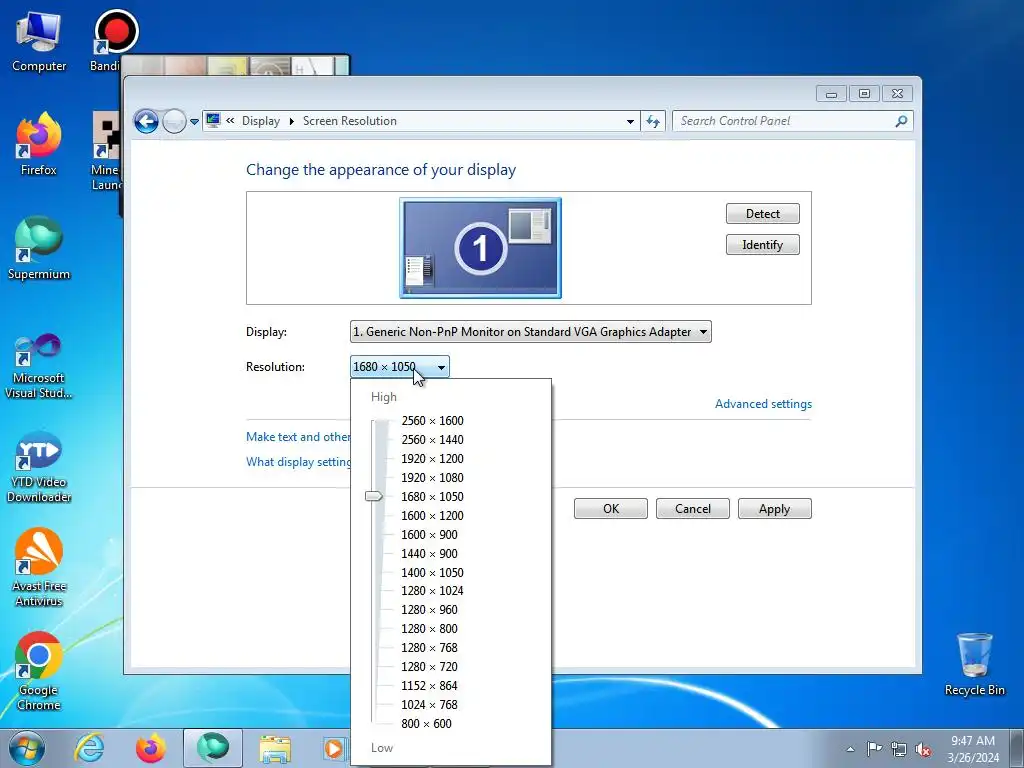Choose 1280 × 960 resolution
Viewport: 1024px width, 768px height.
tap(429, 609)
